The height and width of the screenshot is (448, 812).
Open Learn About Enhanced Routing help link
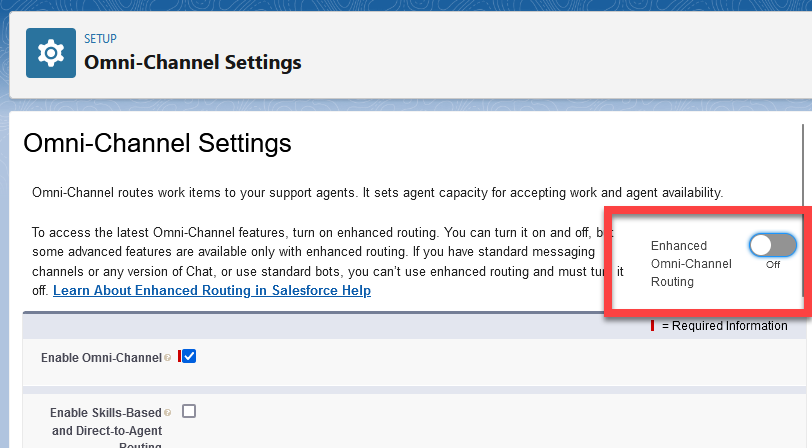click(x=212, y=291)
